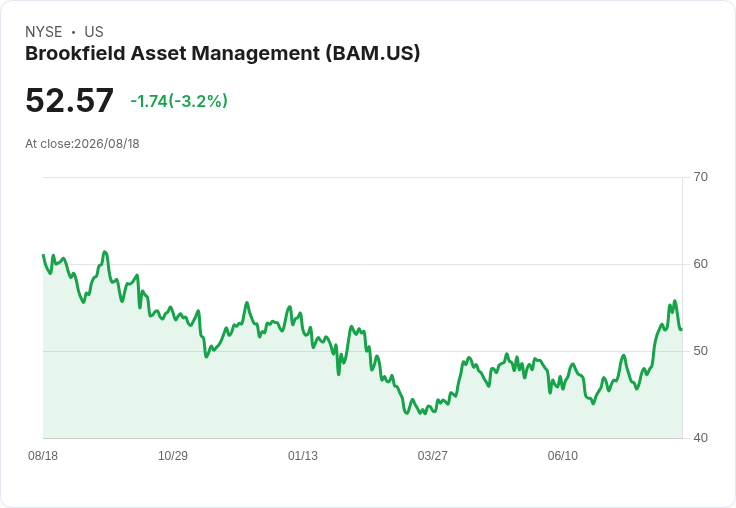The height and width of the screenshot is (508, 736).
Task: Click the recent August peak on chart line
Action: pos(675,300)
